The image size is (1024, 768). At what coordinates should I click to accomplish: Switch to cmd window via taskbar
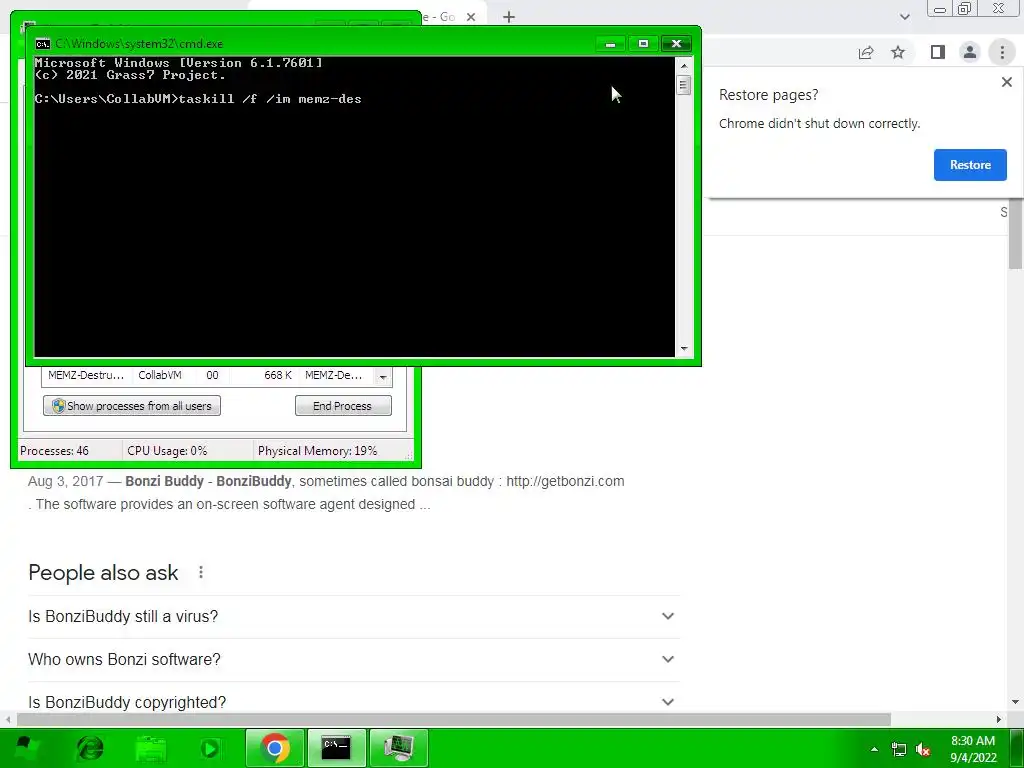[336, 748]
